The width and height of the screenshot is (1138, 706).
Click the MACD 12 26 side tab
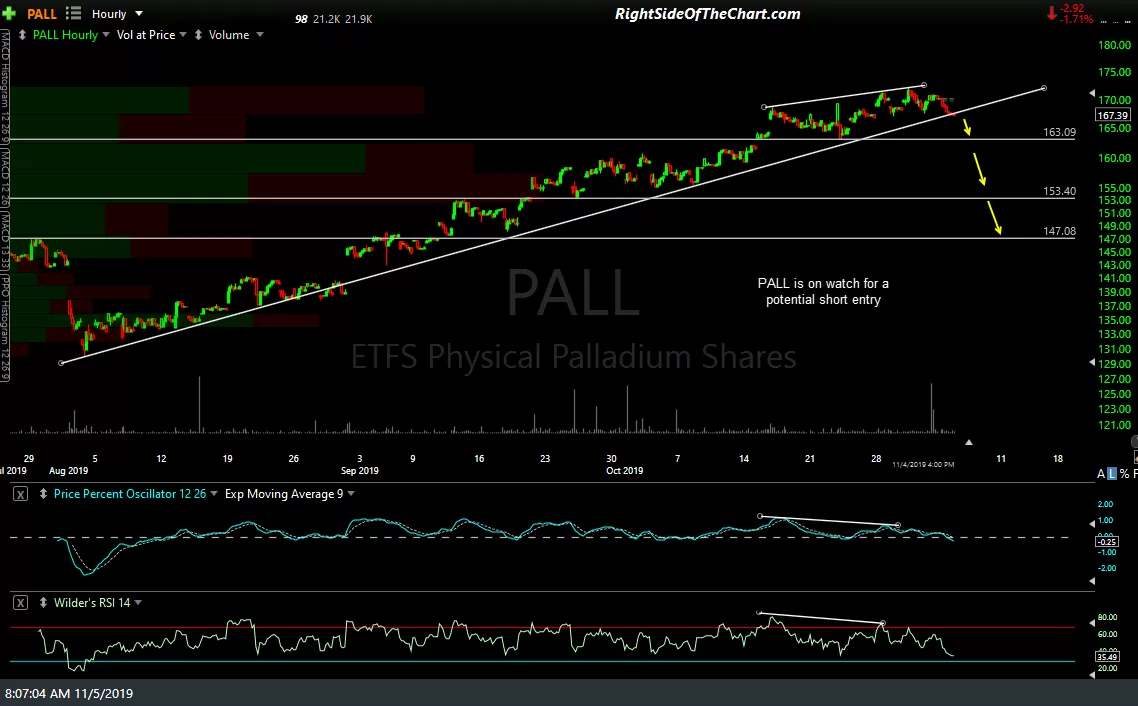click(x=4, y=178)
